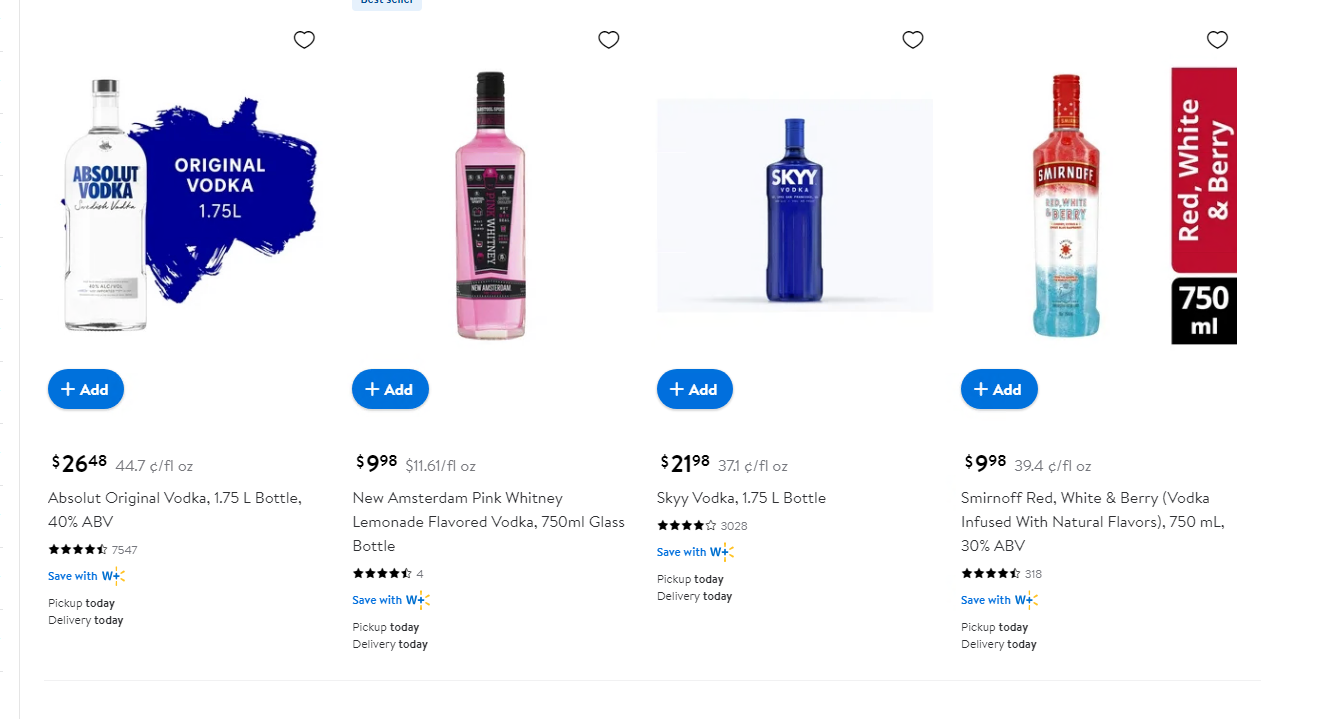This screenshot has height=719, width=1344.
Task: Add Absolut Original Vodka to cart
Action: (x=86, y=389)
